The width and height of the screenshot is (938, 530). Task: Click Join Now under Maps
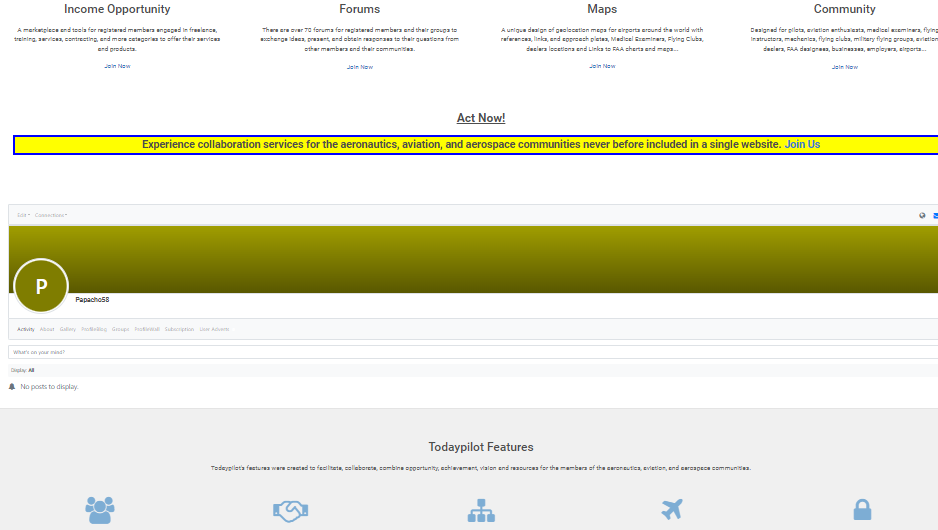(x=602, y=66)
